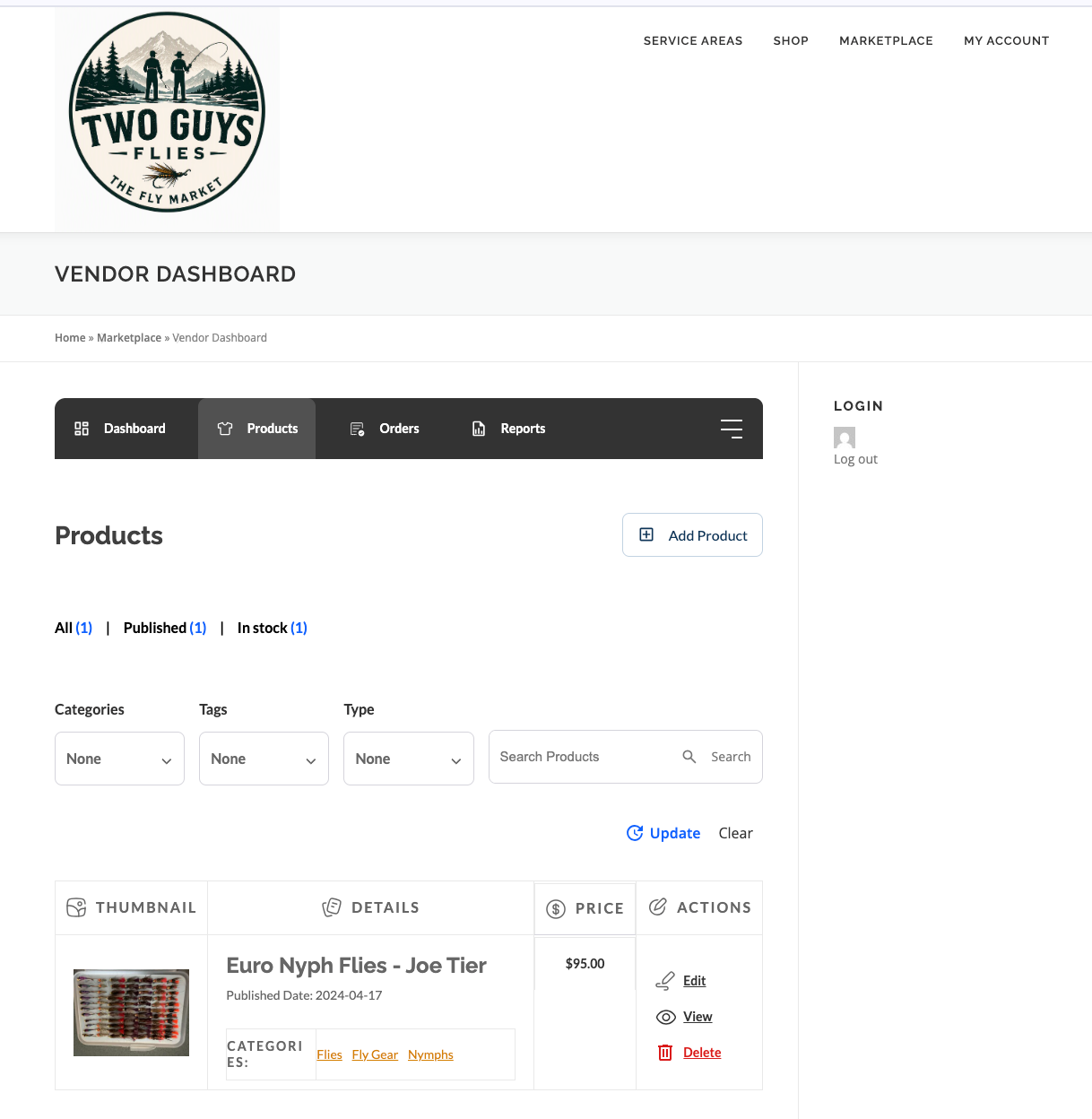The width and height of the screenshot is (1092, 1119).
Task: Open the Fly Gear category link
Action: point(375,1054)
